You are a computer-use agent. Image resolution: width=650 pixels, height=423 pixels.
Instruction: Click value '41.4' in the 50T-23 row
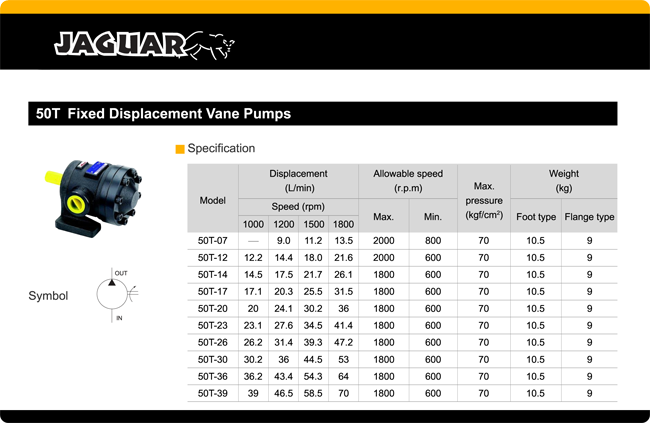pos(344,326)
